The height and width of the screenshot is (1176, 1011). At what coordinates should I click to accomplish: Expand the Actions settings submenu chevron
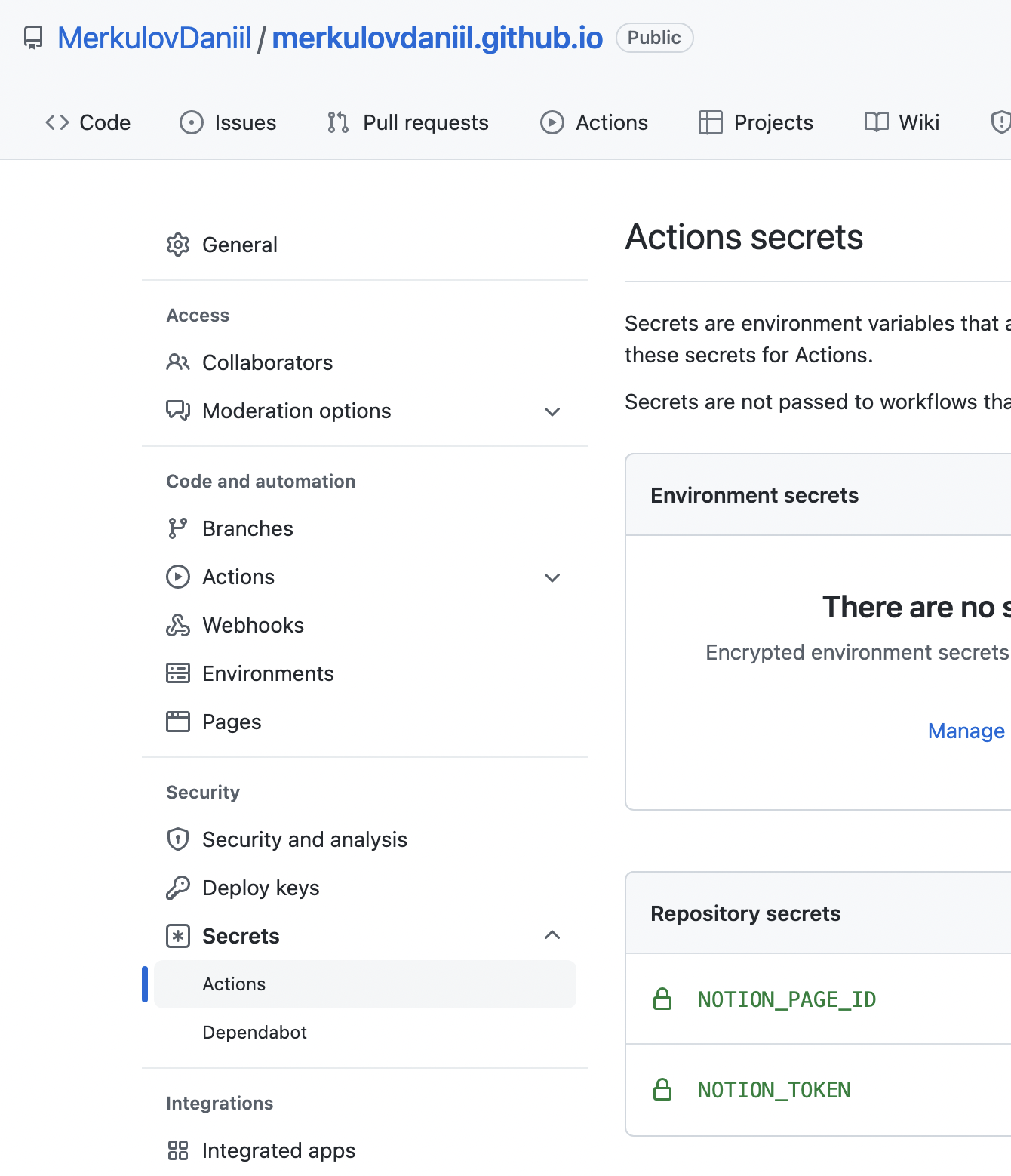pos(552,577)
